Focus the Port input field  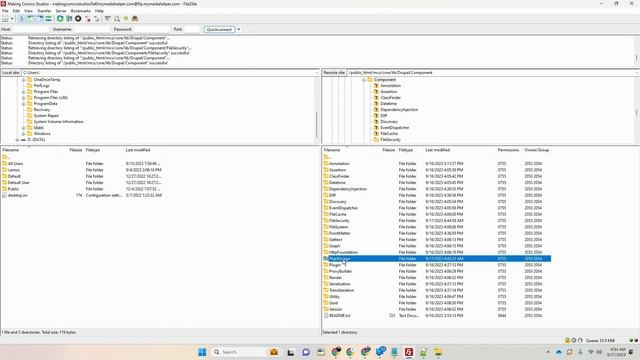point(192,29)
